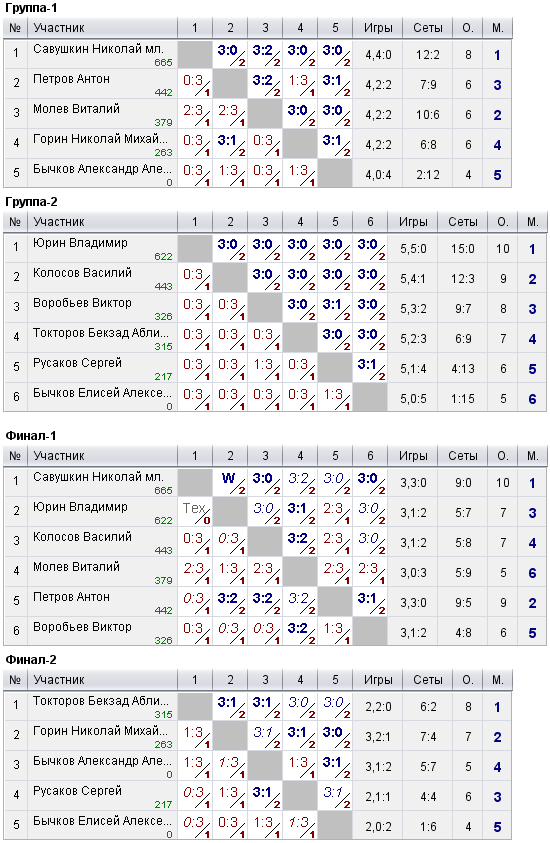Select Колосов Василий in Финал-1 table
The height and width of the screenshot is (843, 550).
click(x=82, y=537)
